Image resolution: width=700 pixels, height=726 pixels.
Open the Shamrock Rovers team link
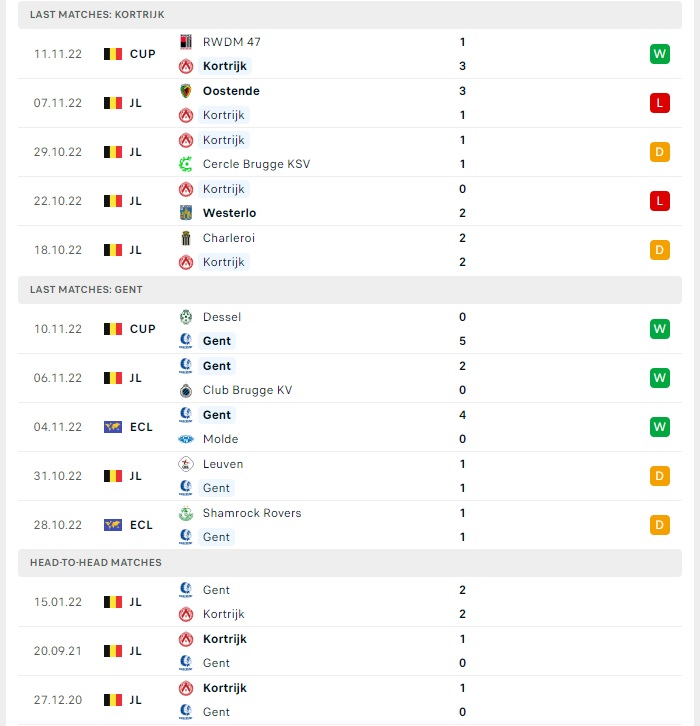coord(252,513)
